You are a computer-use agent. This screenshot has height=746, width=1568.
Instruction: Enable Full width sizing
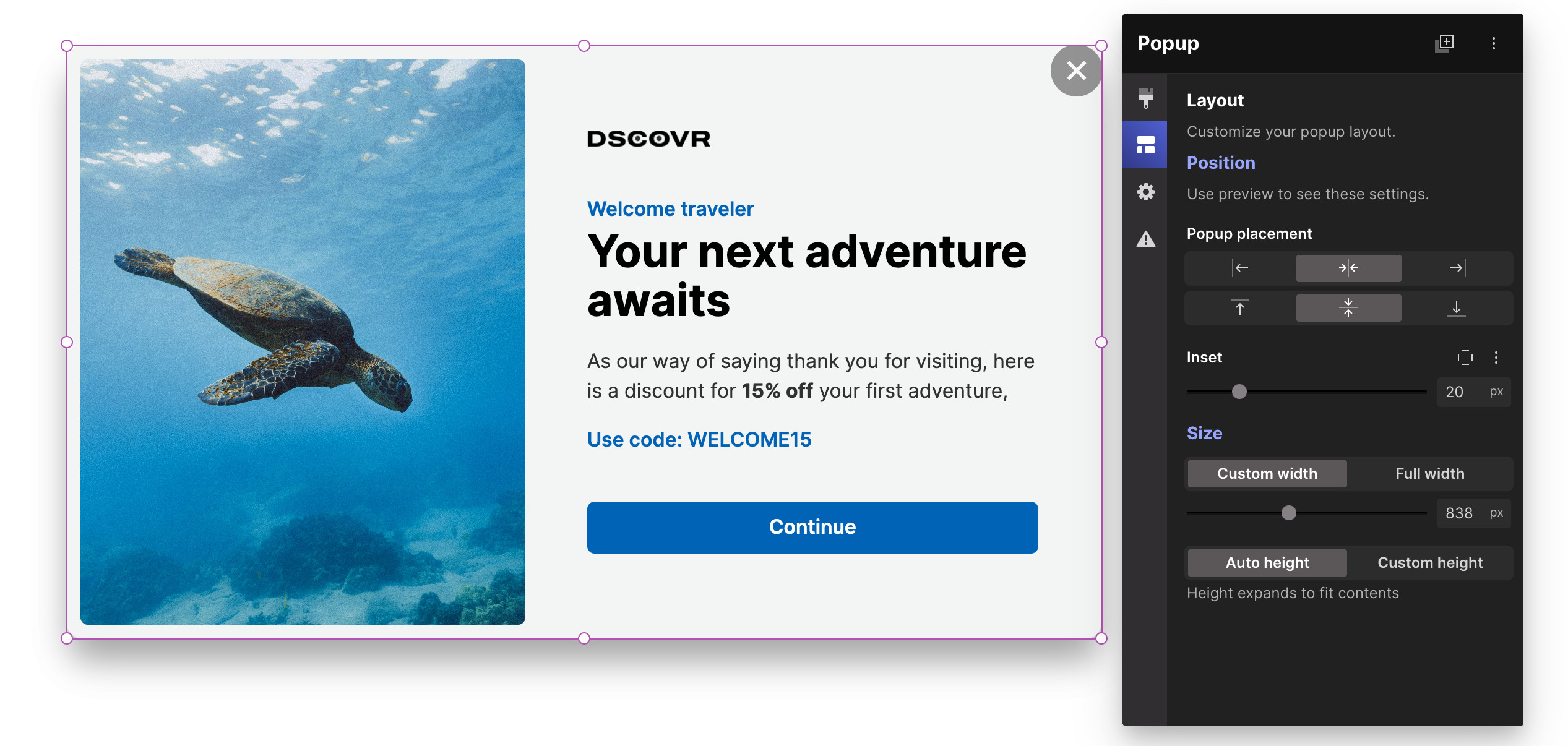coord(1429,473)
